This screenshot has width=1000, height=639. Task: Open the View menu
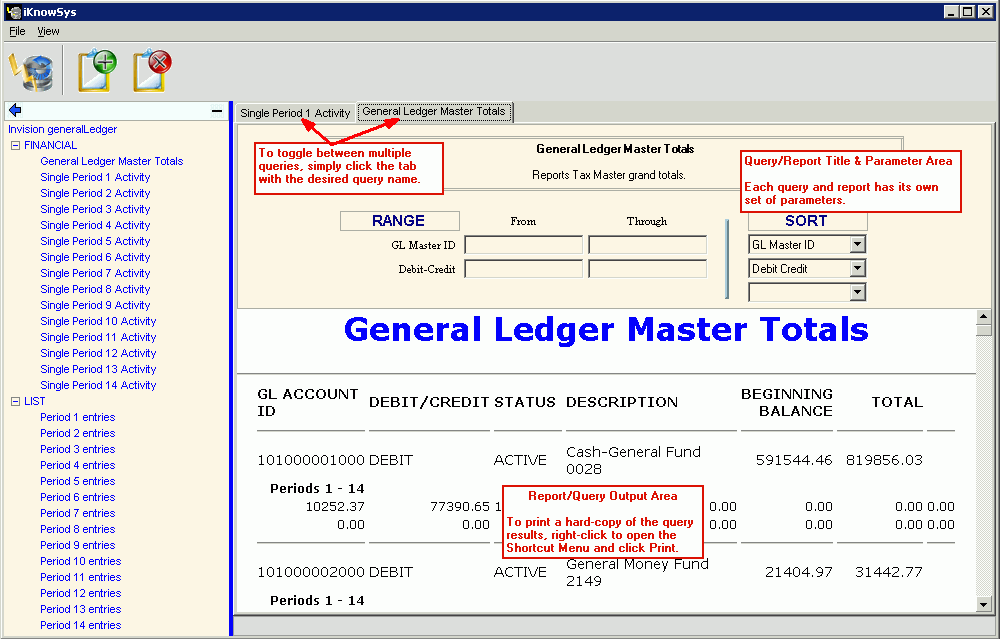(x=48, y=31)
